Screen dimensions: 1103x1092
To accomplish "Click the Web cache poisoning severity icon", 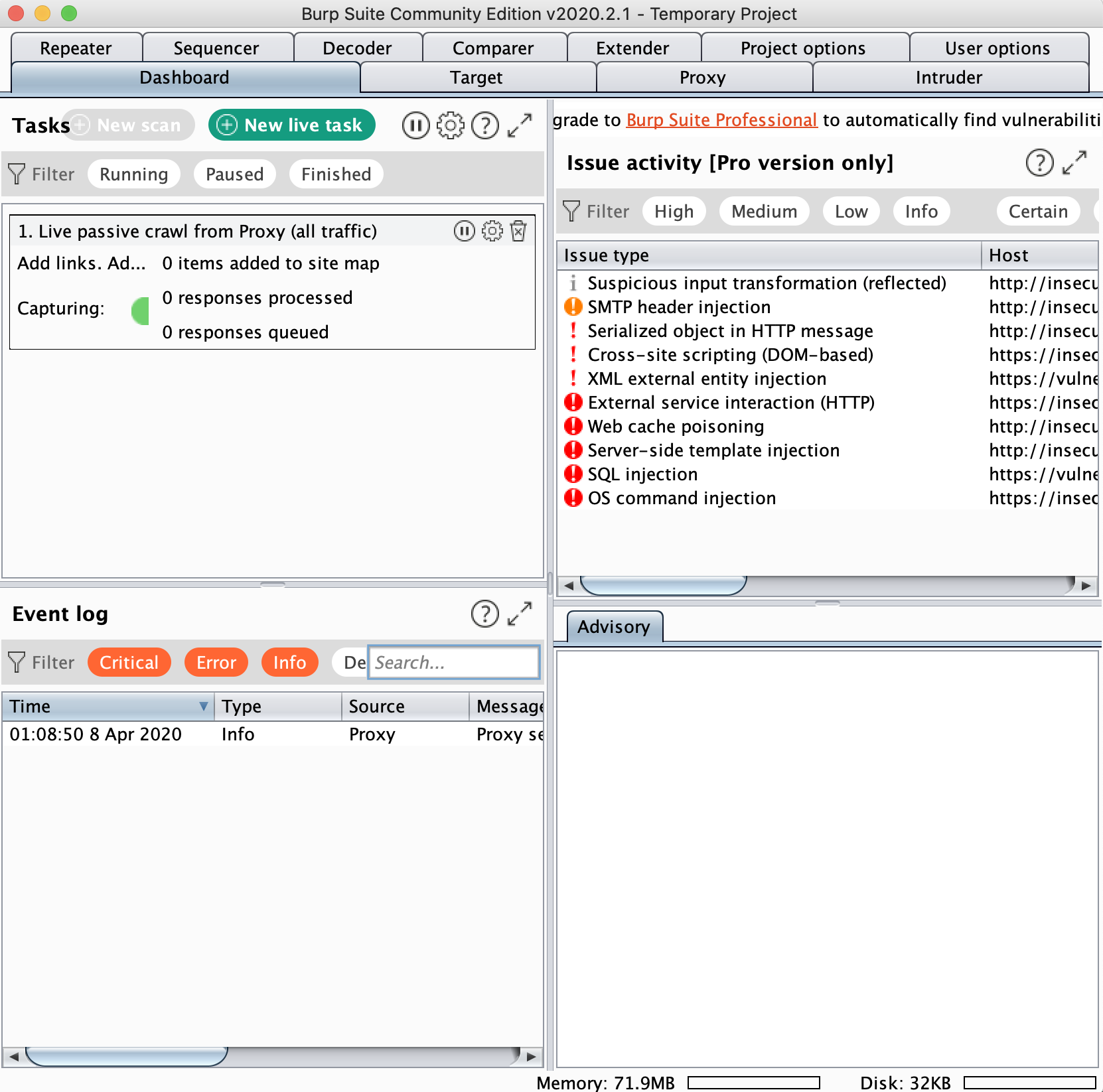I will coord(573,426).
